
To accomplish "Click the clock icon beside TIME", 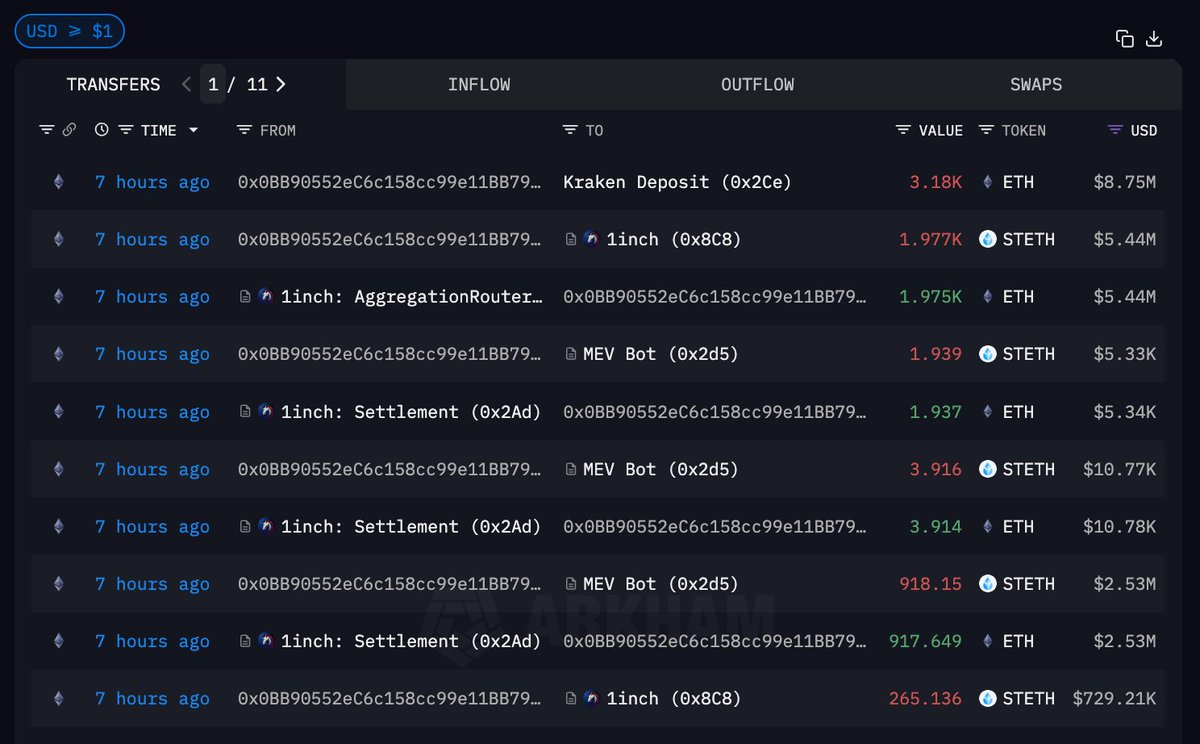I will [102, 130].
